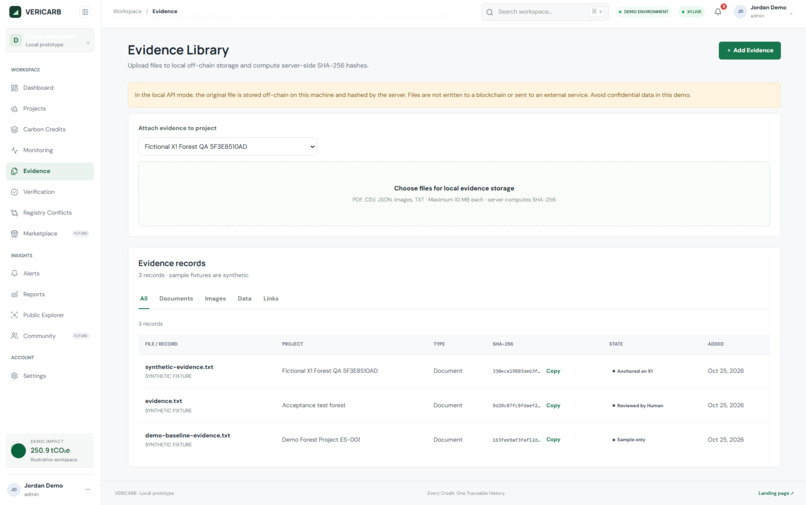The height and width of the screenshot is (505, 806).
Task: Switch to the Data tab
Action: click(245, 299)
